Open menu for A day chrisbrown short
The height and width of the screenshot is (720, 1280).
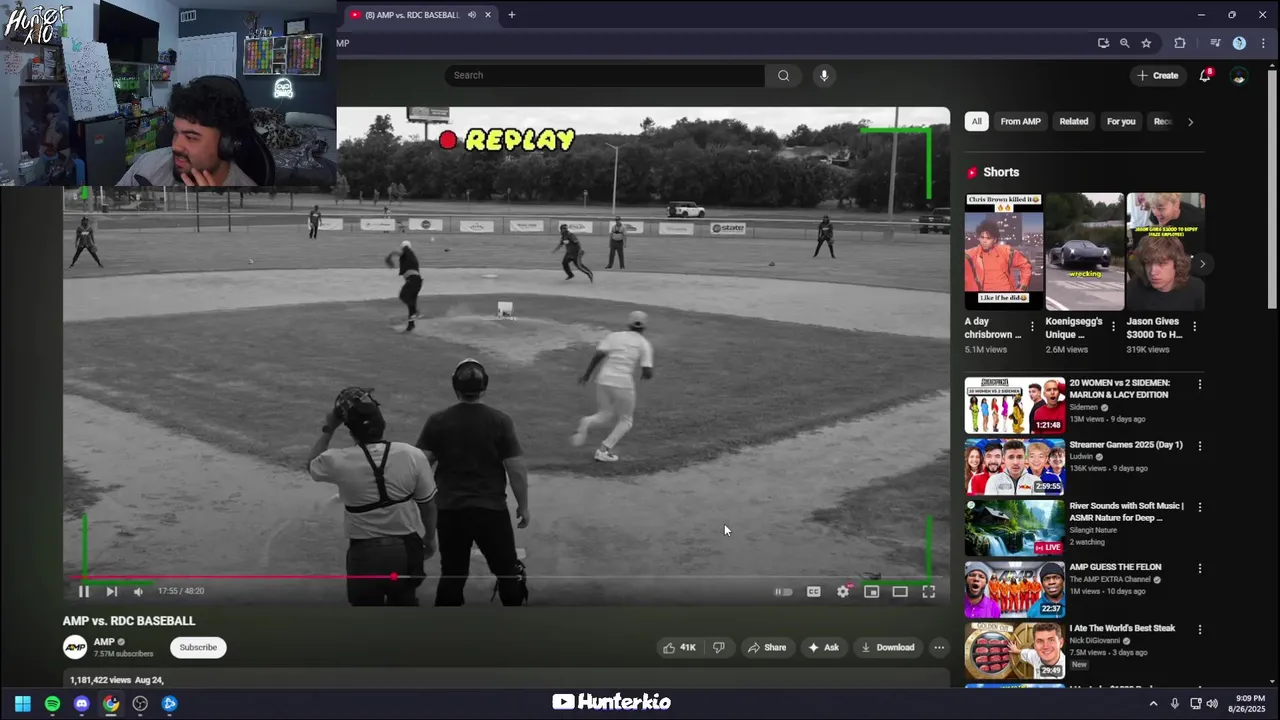[1032, 327]
